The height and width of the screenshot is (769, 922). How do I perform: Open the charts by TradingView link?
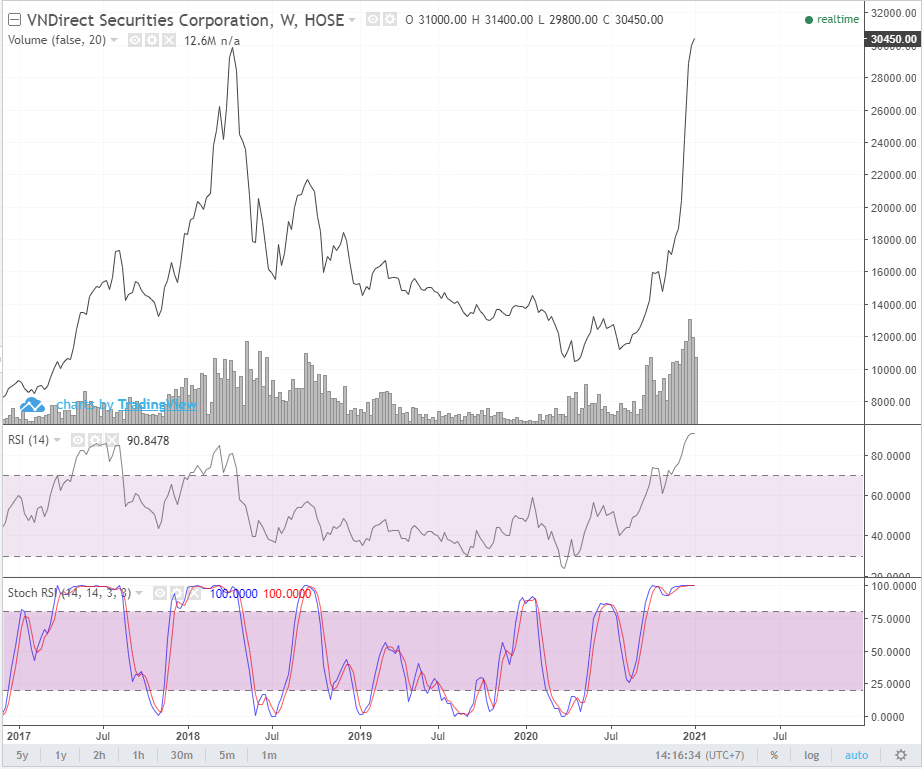[126, 404]
